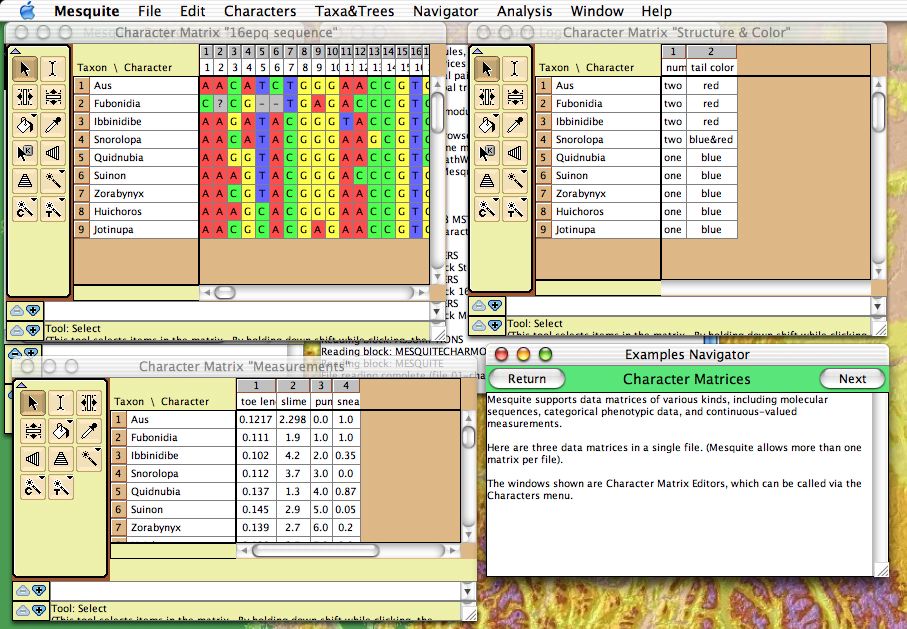Select the 'tail color' column header
This screenshot has width=907, height=629.
pyautogui.click(x=712, y=68)
